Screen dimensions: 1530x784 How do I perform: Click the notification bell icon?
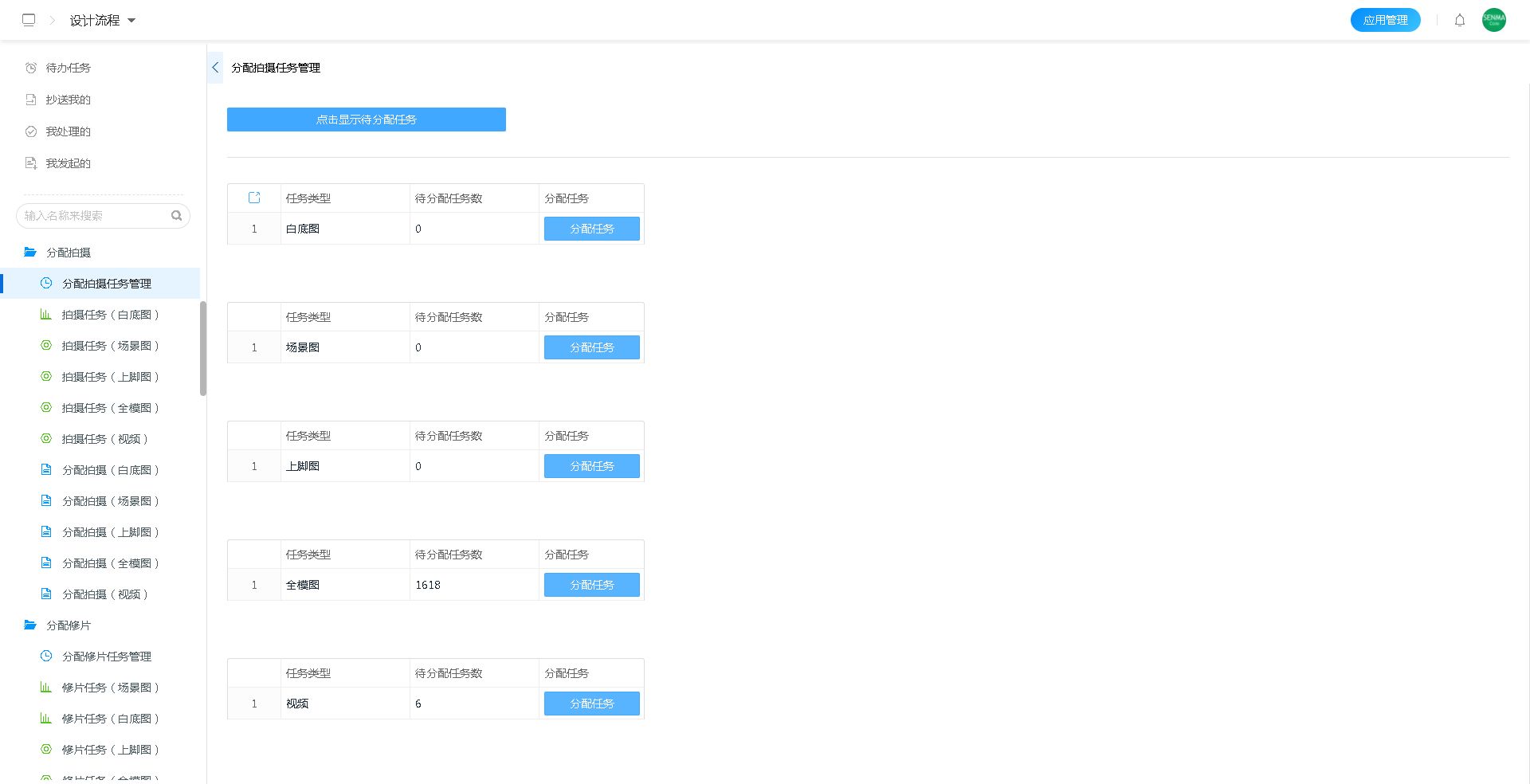(x=1459, y=20)
